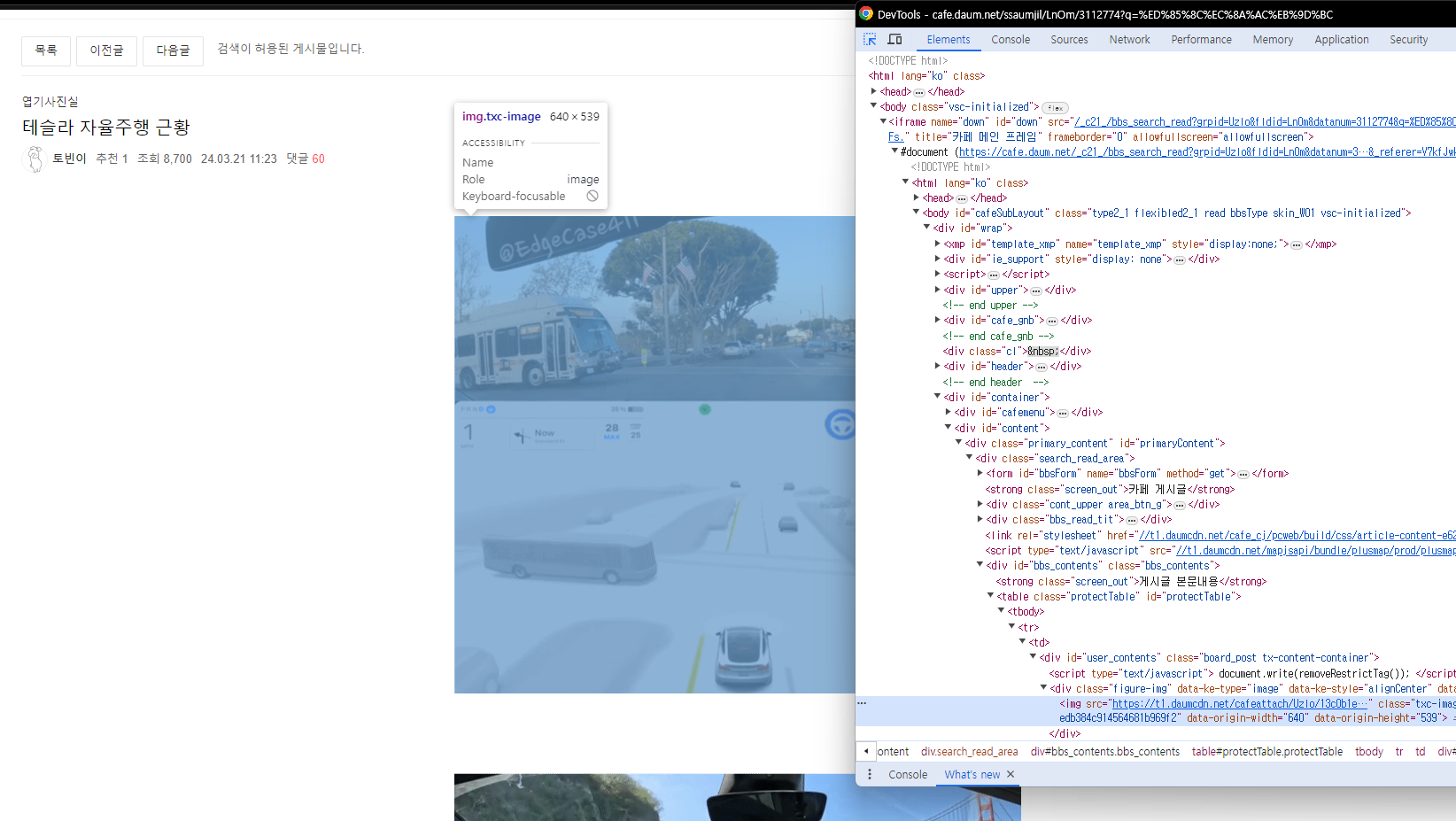Click the 다음글 button
1456x821 pixels.
pyautogui.click(x=173, y=50)
